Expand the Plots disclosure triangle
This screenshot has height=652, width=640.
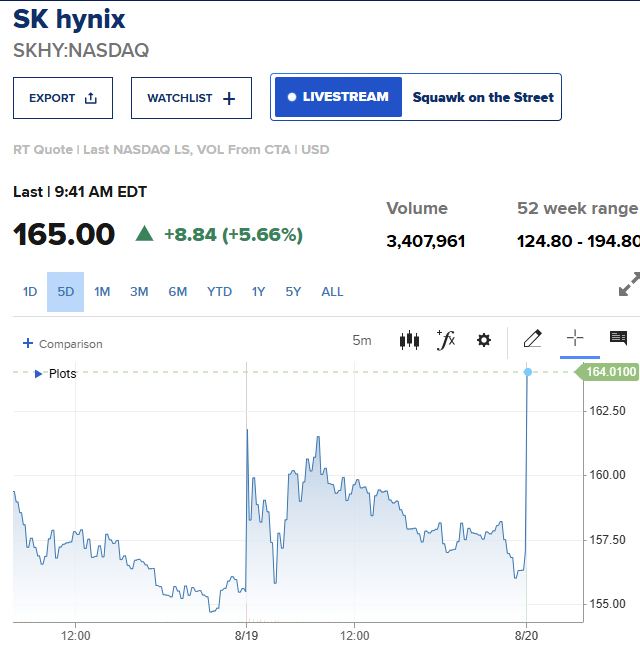click(x=38, y=374)
